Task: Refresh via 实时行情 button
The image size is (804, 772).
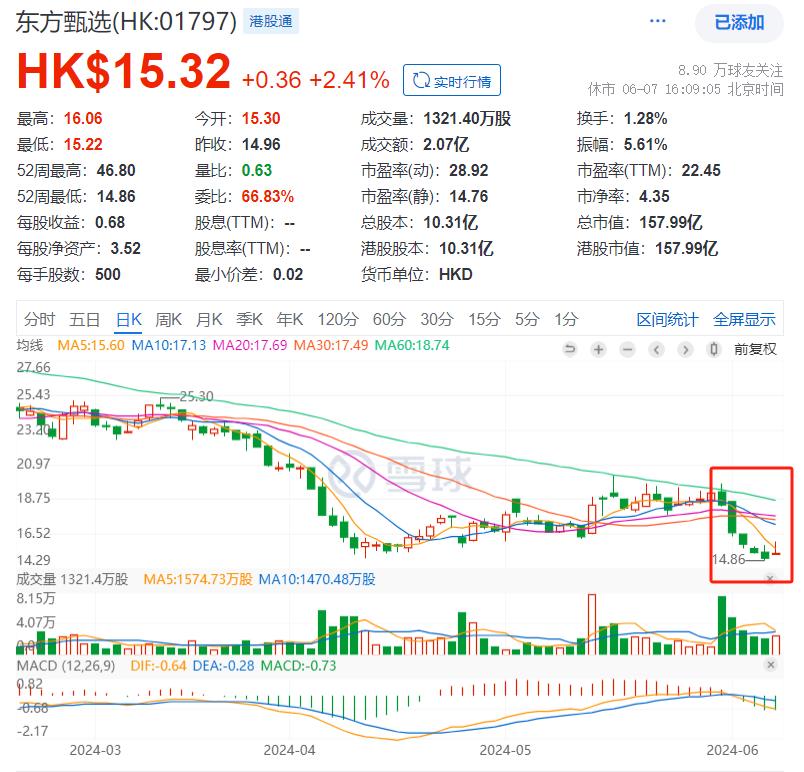Action: click(x=452, y=80)
